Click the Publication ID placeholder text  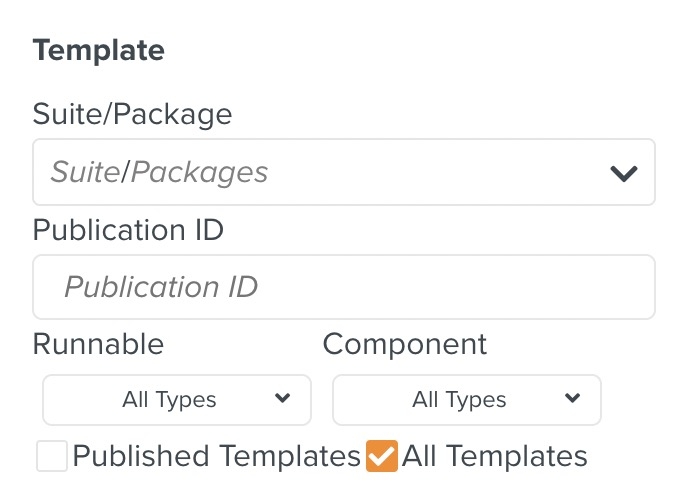pos(161,288)
